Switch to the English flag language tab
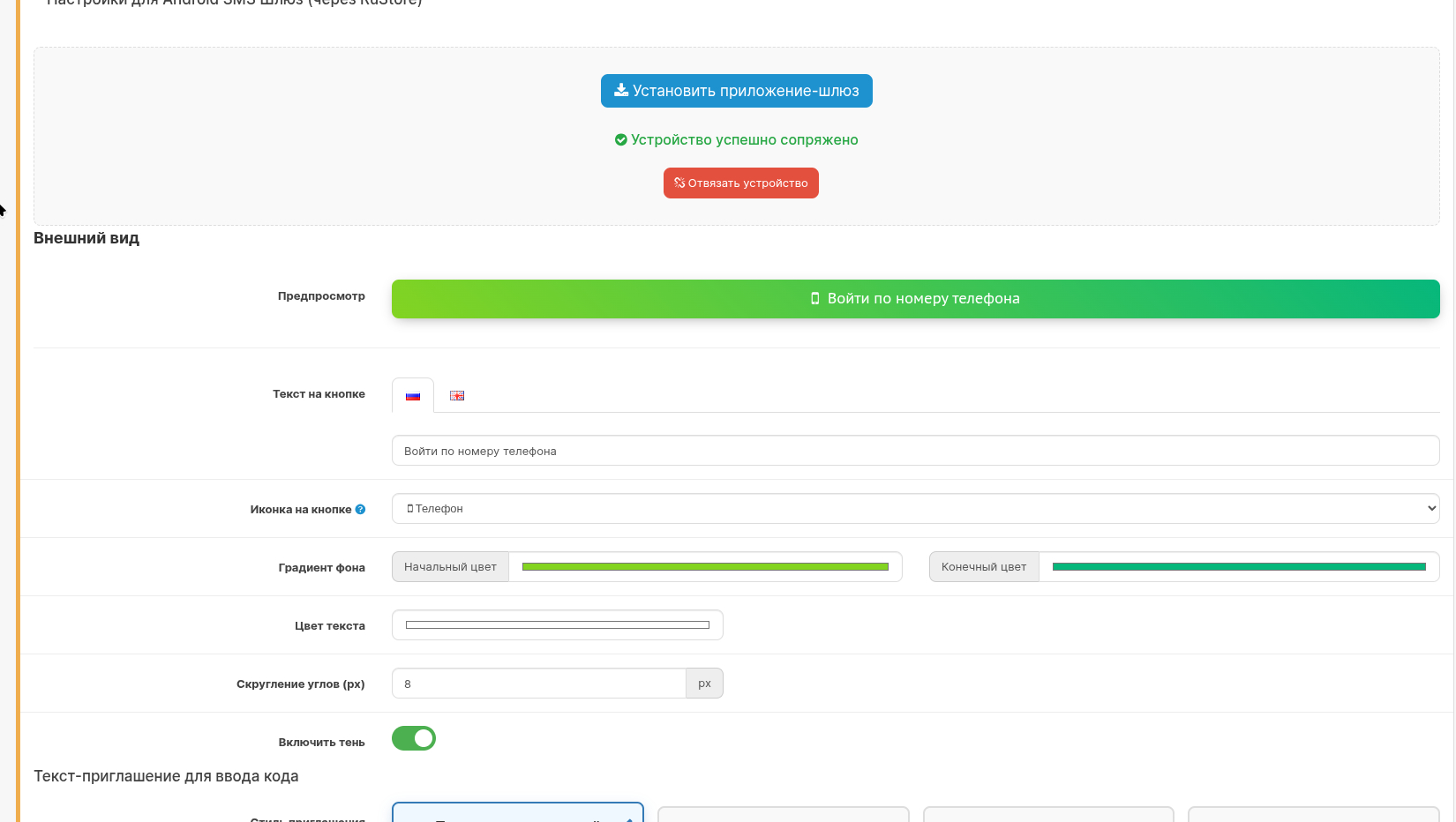 [457, 396]
